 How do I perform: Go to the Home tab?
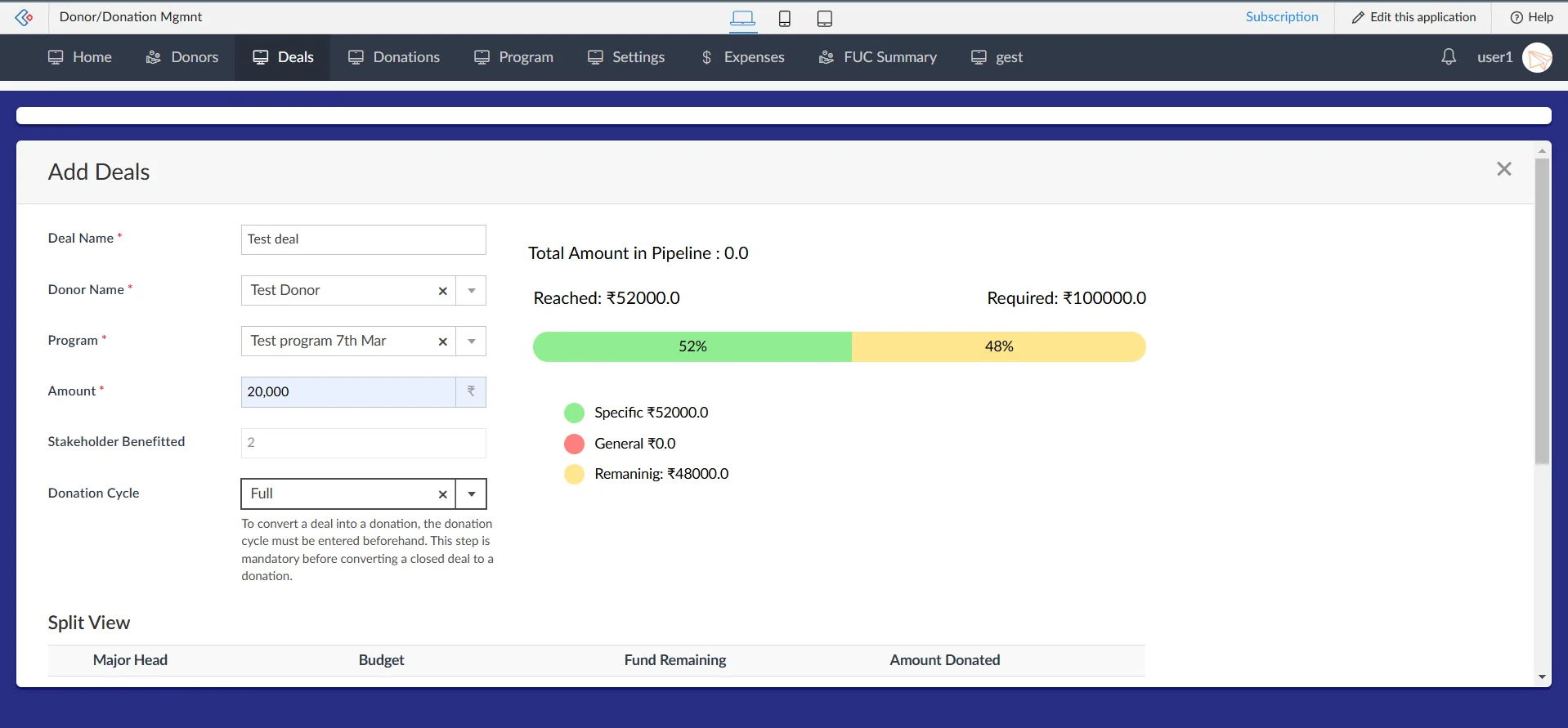79,57
